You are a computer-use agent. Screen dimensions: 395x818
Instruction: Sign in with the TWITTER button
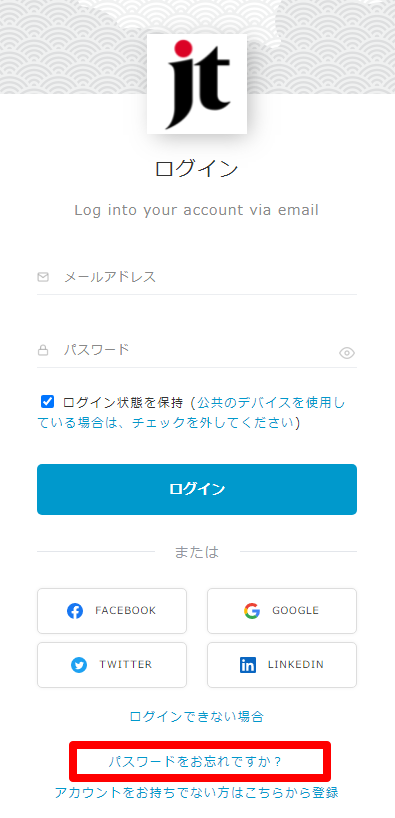(112, 665)
